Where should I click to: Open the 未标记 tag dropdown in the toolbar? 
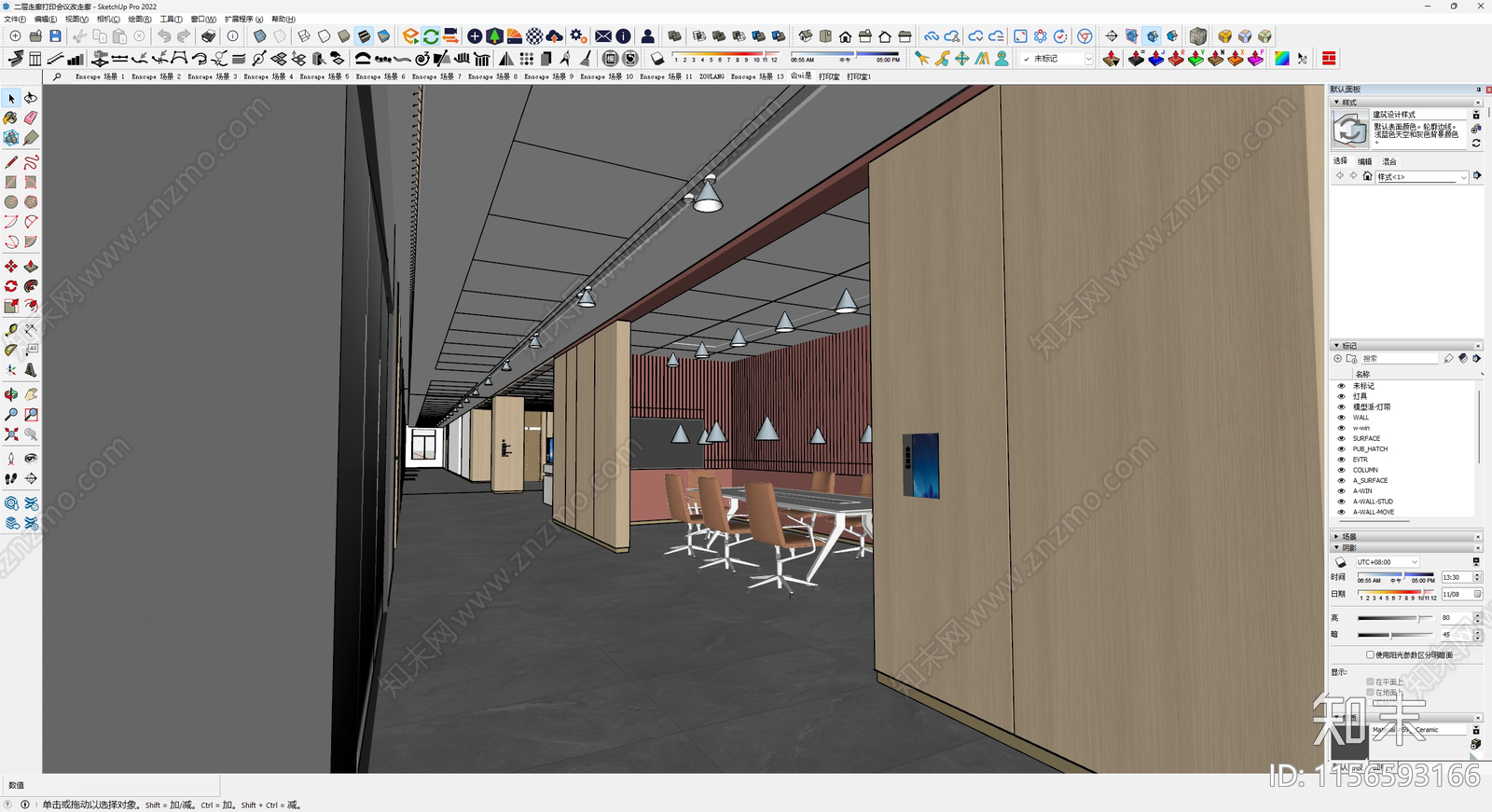coord(1057,59)
